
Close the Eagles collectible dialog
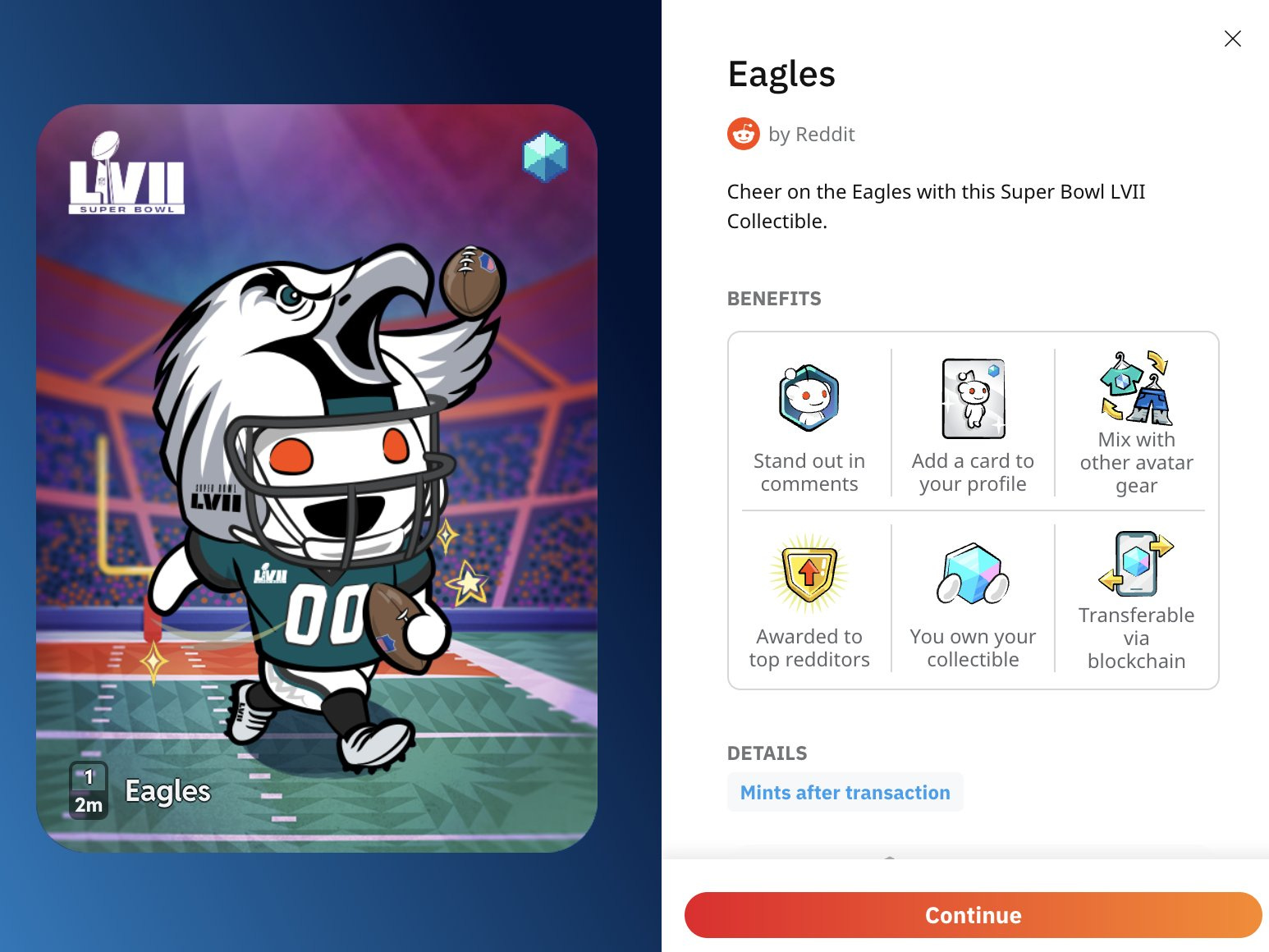coord(1232,39)
